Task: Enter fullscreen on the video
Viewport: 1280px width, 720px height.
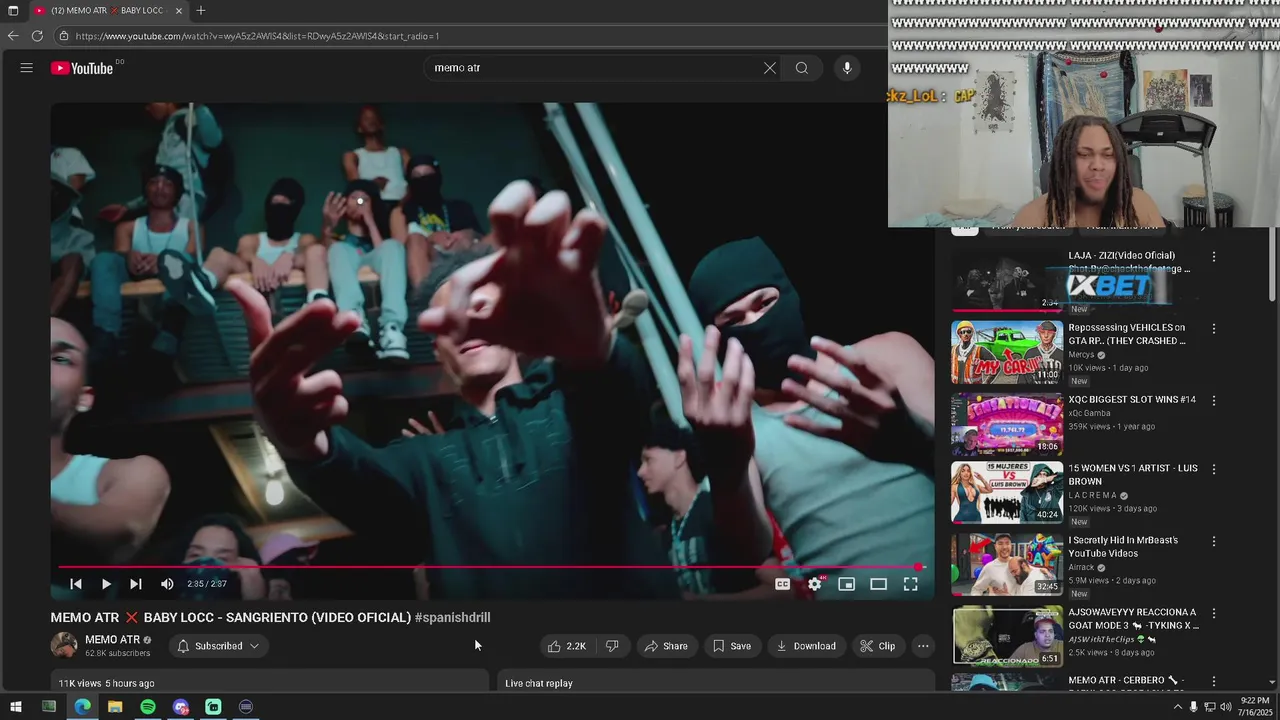Action: pyautogui.click(x=910, y=584)
